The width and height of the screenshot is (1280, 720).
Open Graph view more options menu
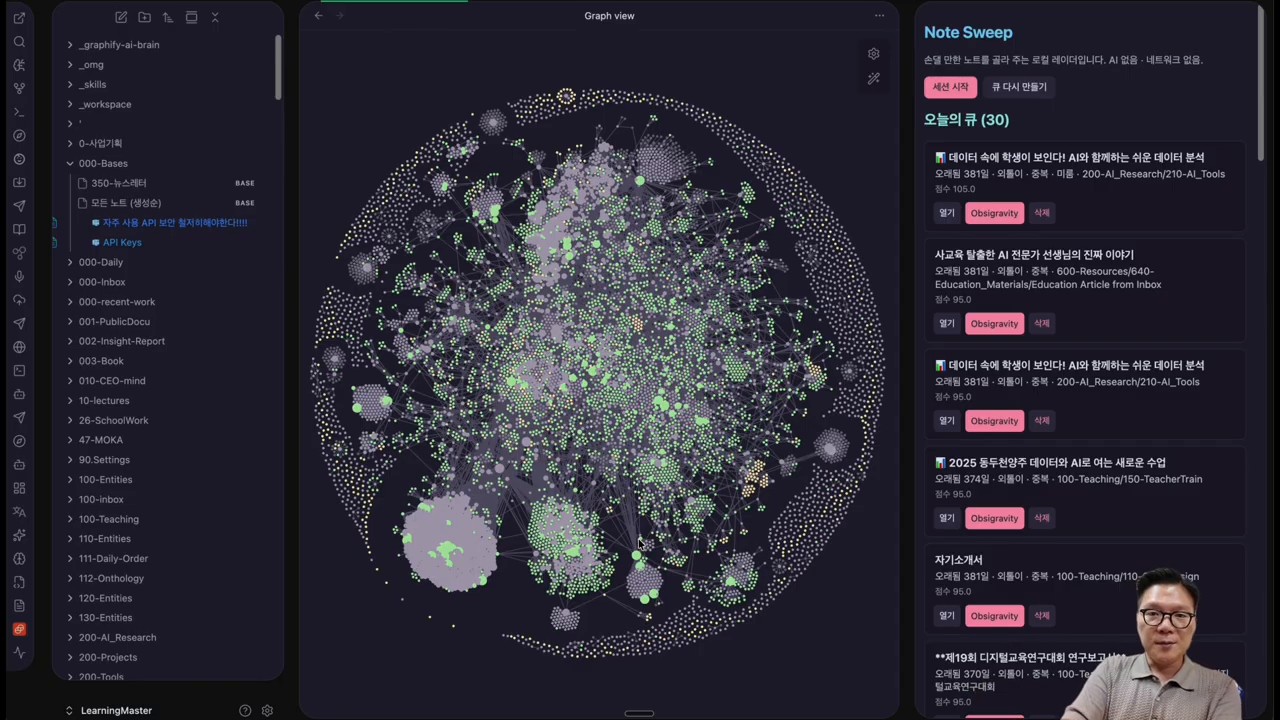[x=879, y=16]
